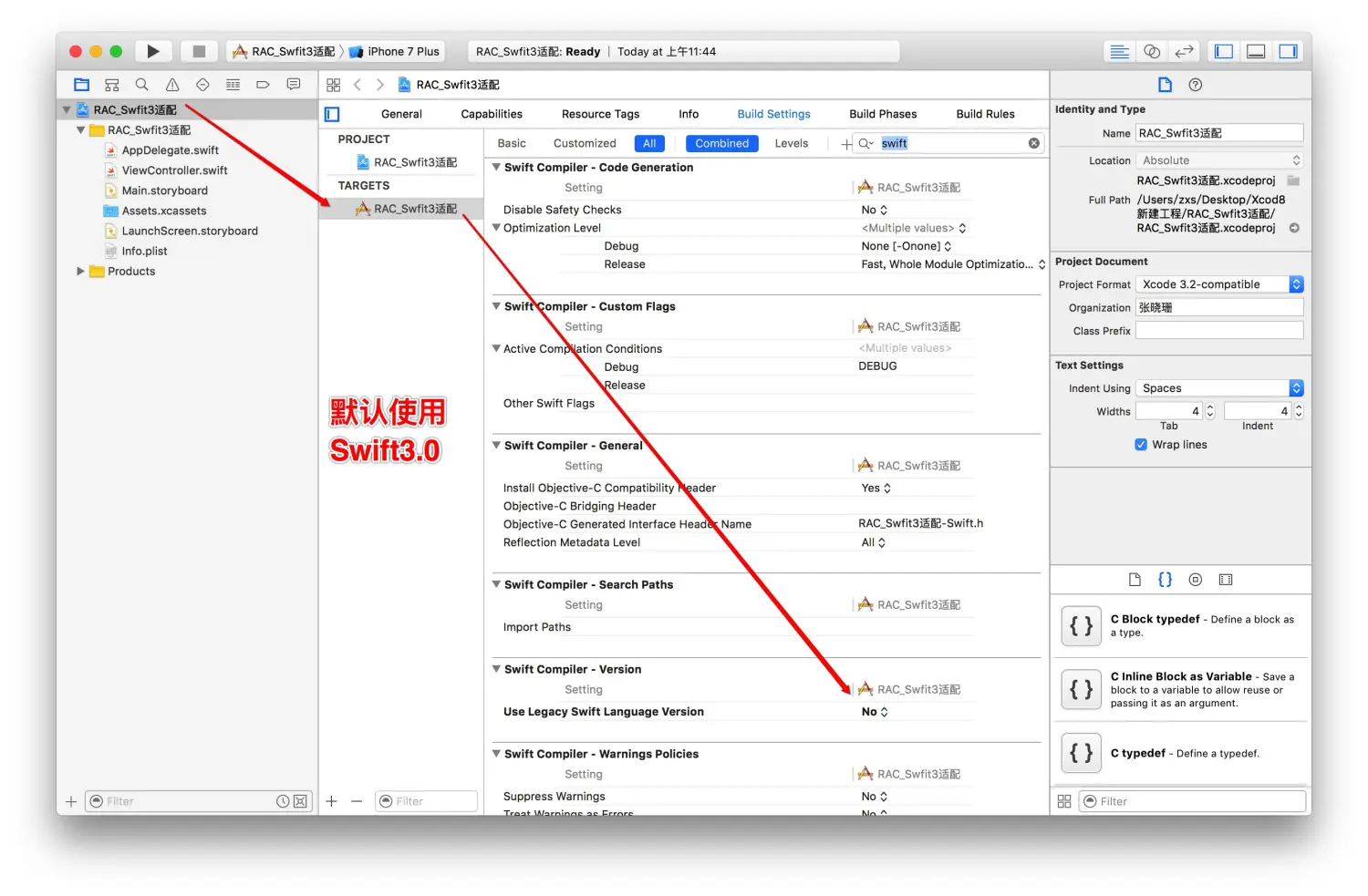
Task: Open the Debug navigator
Action: [x=233, y=85]
